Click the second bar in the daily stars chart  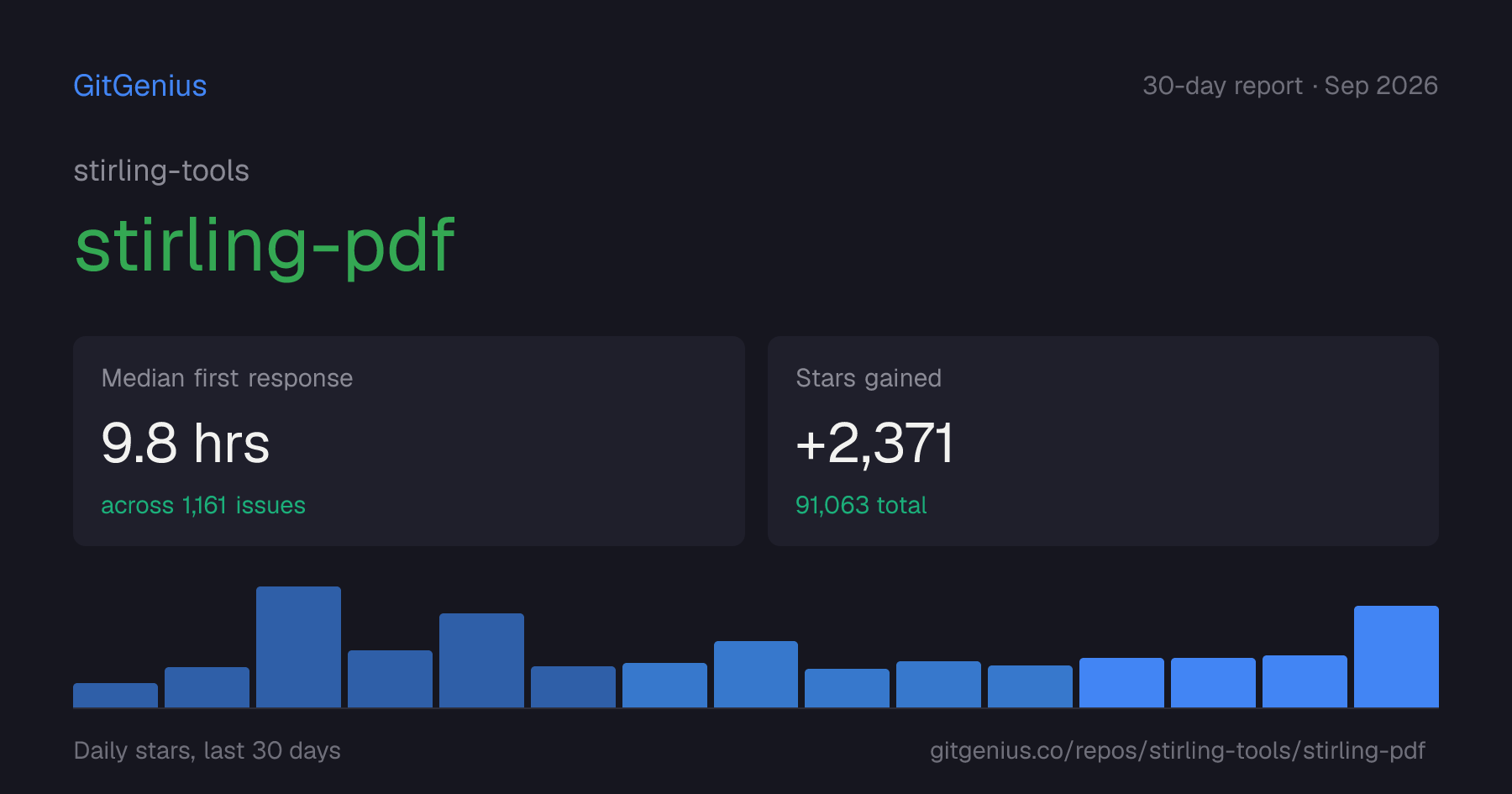click(x=207, y=687)
